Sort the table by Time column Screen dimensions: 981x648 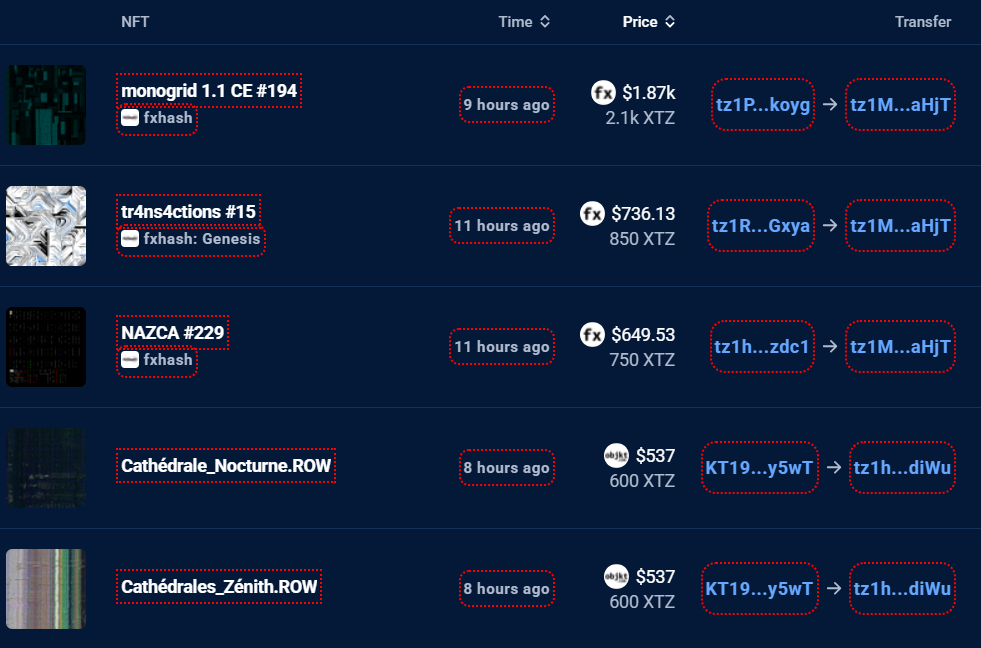click(524, 22)
